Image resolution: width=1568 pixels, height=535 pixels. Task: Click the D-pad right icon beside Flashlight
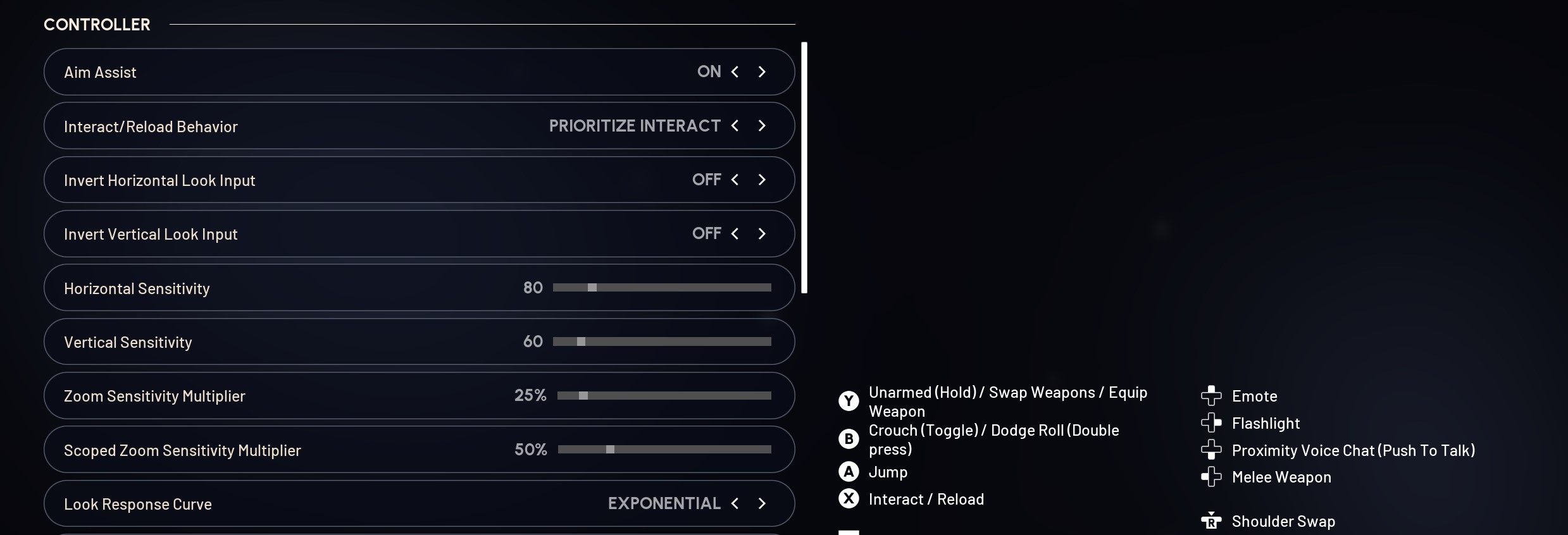pyautogui.click(x=1211, y=422)
